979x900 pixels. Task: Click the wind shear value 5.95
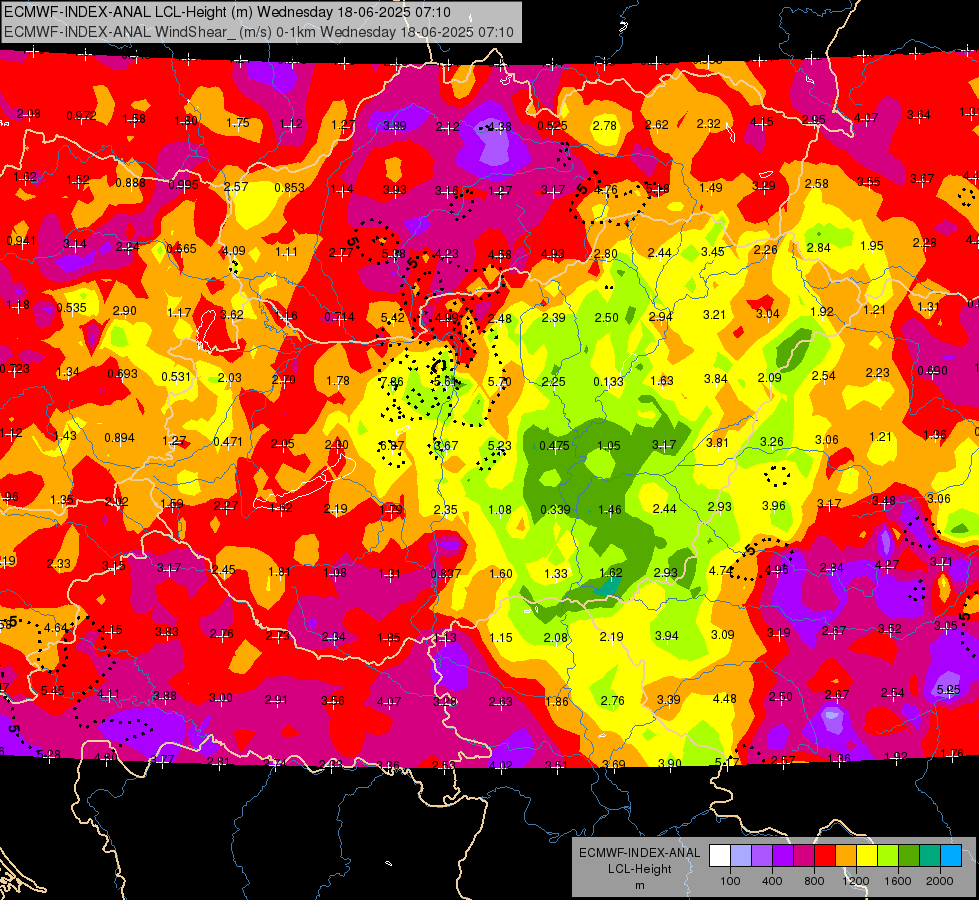[948, 690]
